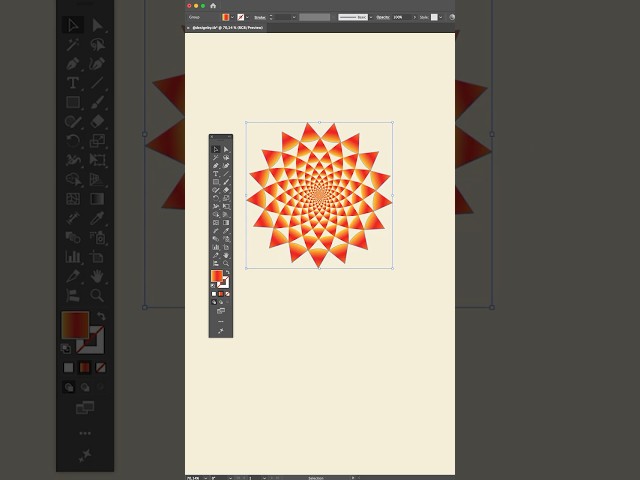Open graphic Style dropdown arrow
The width and height of the screenshot is (640, 480).
pos(441,17)
